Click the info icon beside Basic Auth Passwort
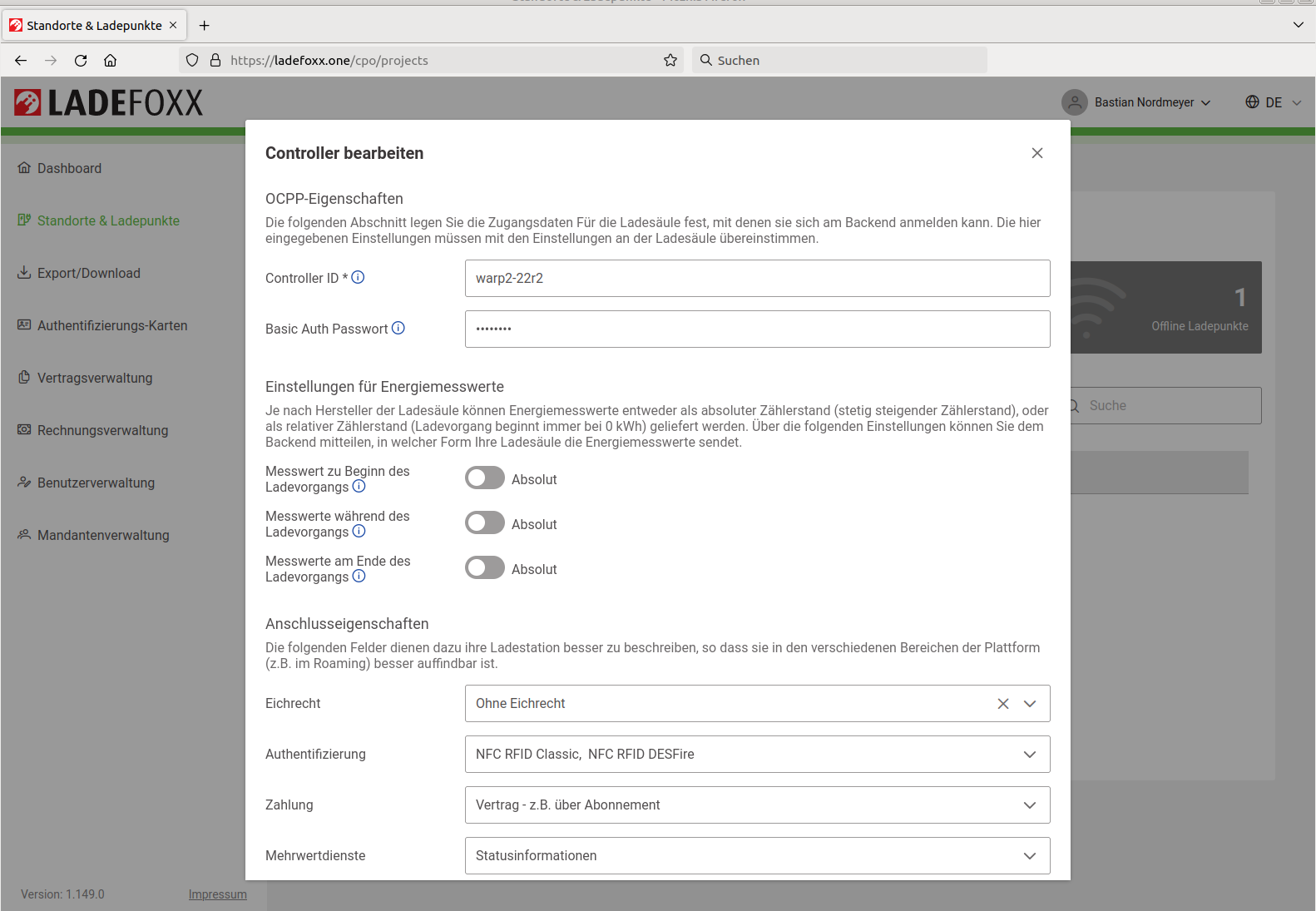The height and width of the screenshot is (911, 1316). [x=398, y=329]
